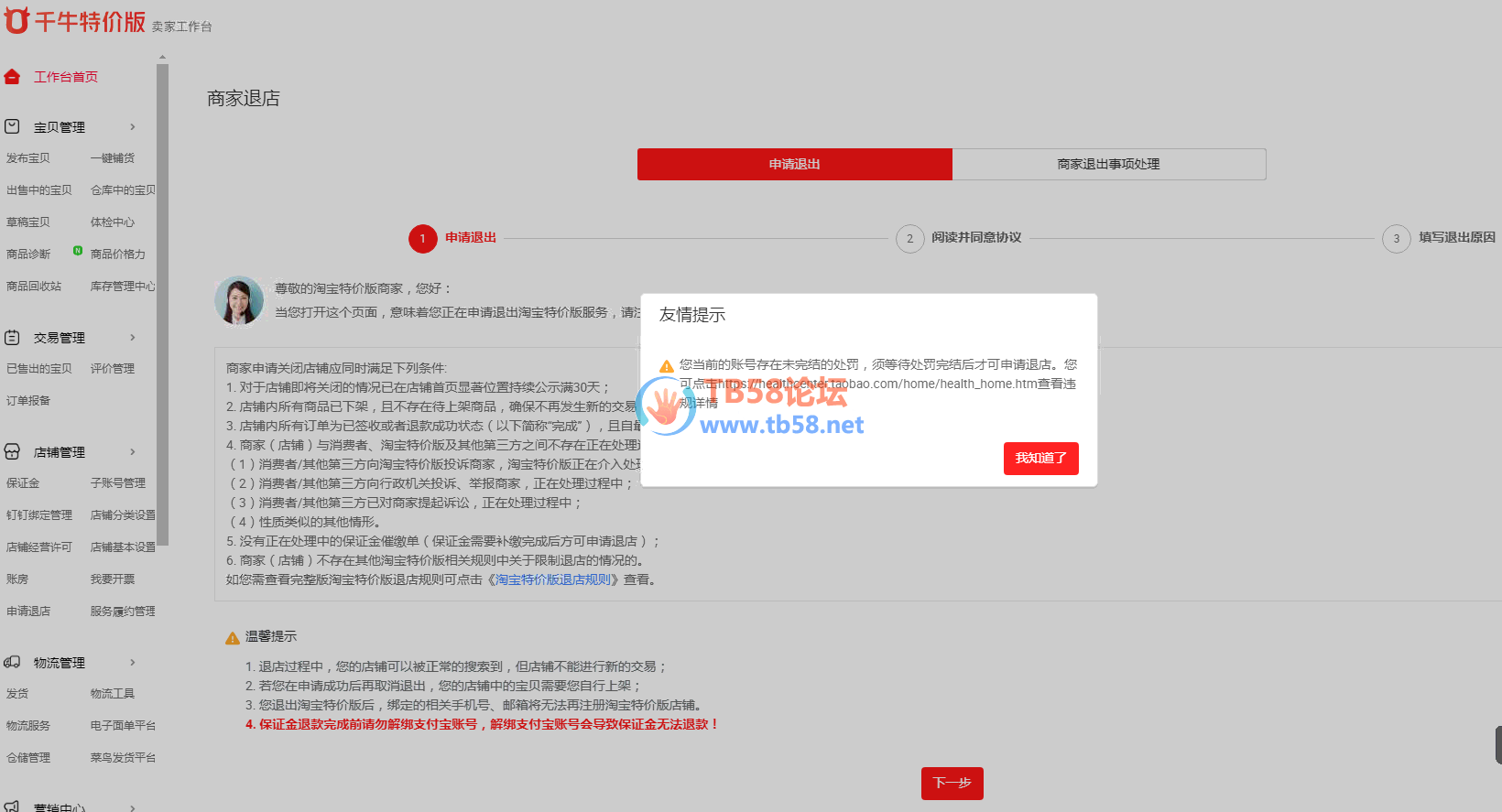Image resolution: width=1502 pixels, height=812 pixels.
Task: Open 出售中的宝贝 menu item
Action: [x=39, y=190]
